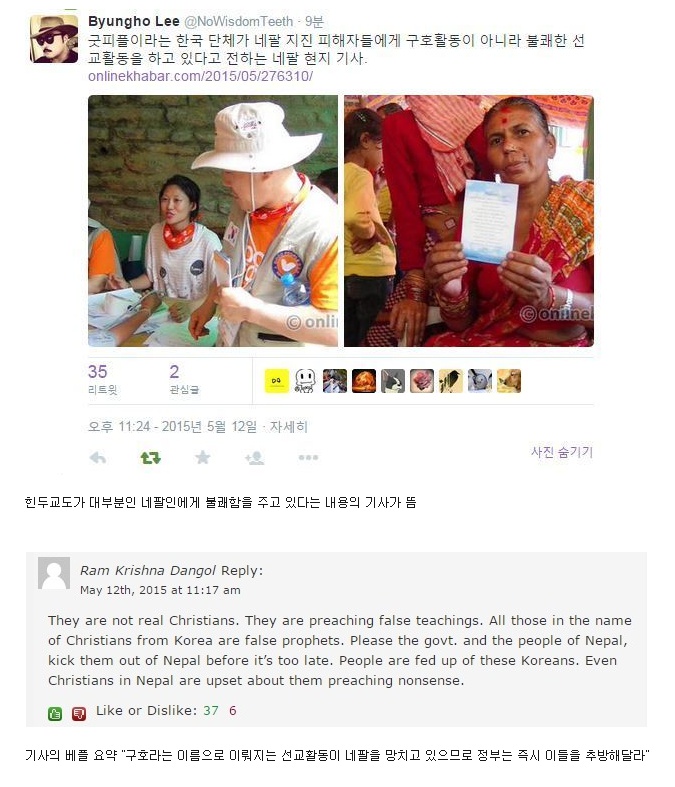Hide photos via 사진 숨기기 link
675x787 pixels.
pyautogui.click(x=562, y=452)
